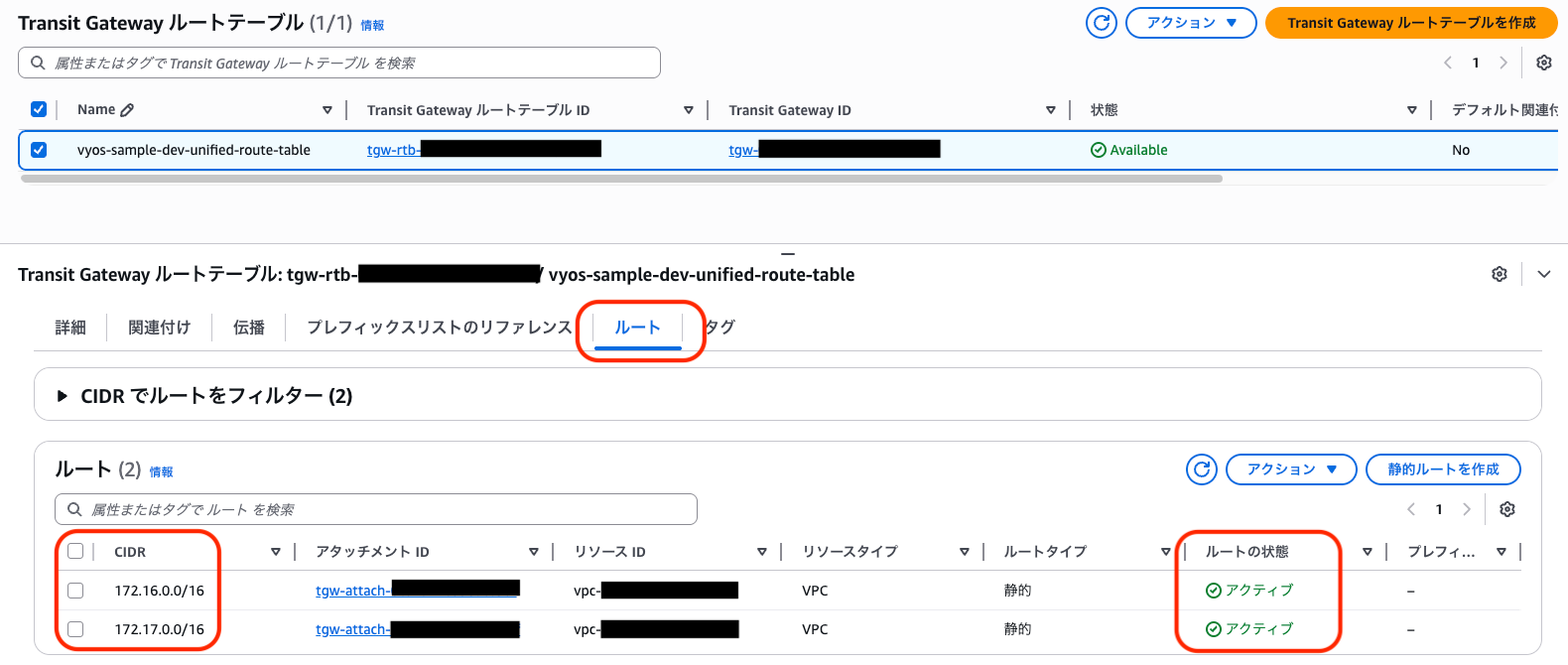Screen dimensions: 1568x665
Task: Click Available status cell
Action: (1129, 150)
